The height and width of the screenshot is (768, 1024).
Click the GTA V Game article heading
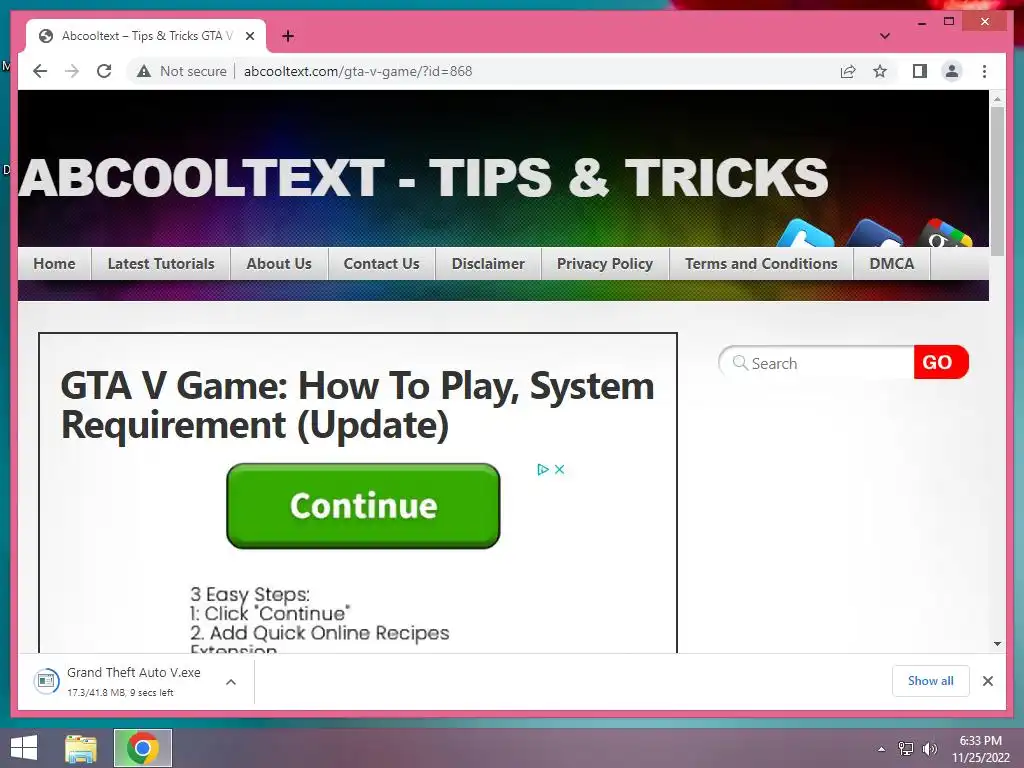(x=357, y=405)
